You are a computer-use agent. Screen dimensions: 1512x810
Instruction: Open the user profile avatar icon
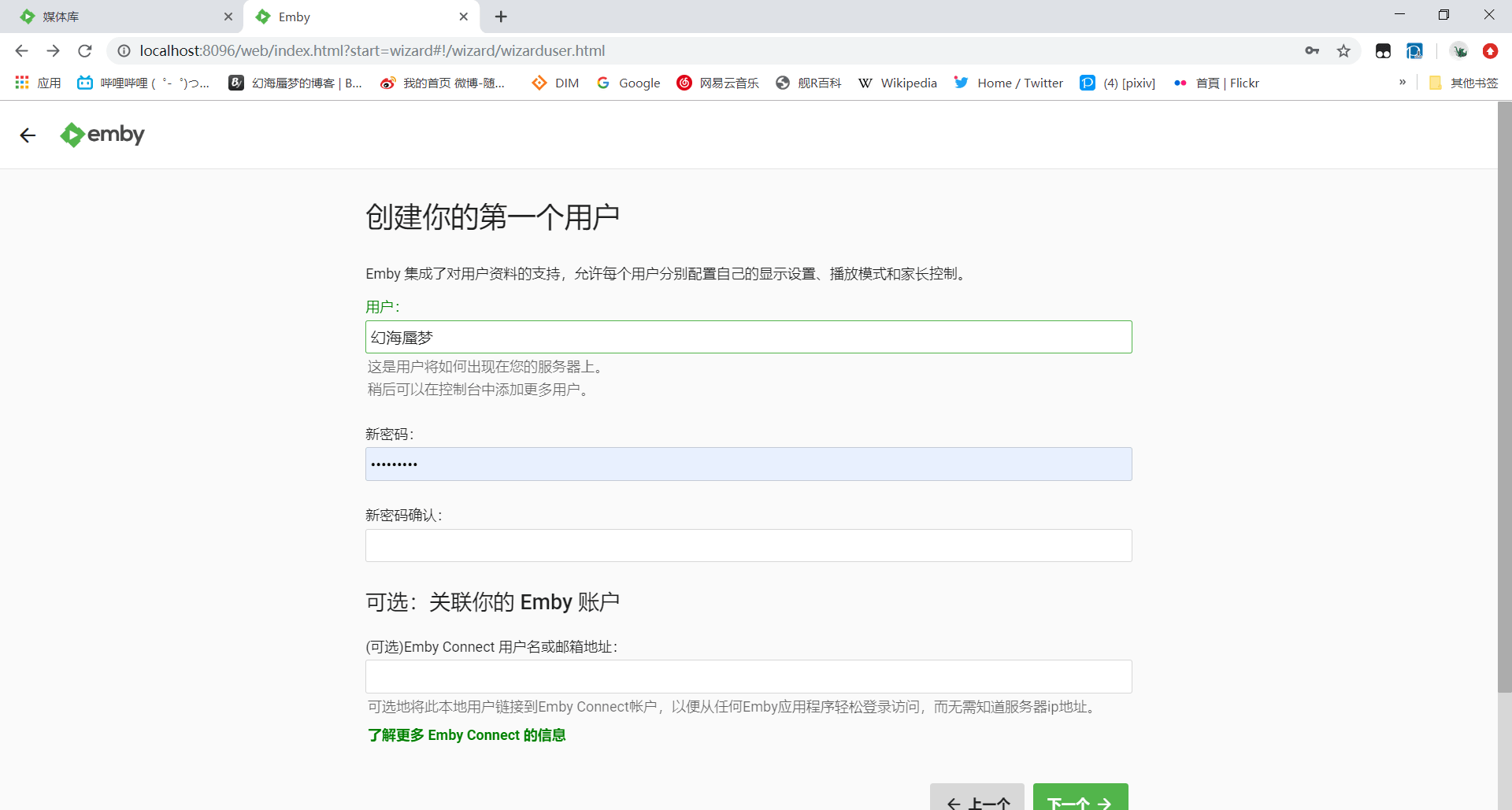point(1459,50)
